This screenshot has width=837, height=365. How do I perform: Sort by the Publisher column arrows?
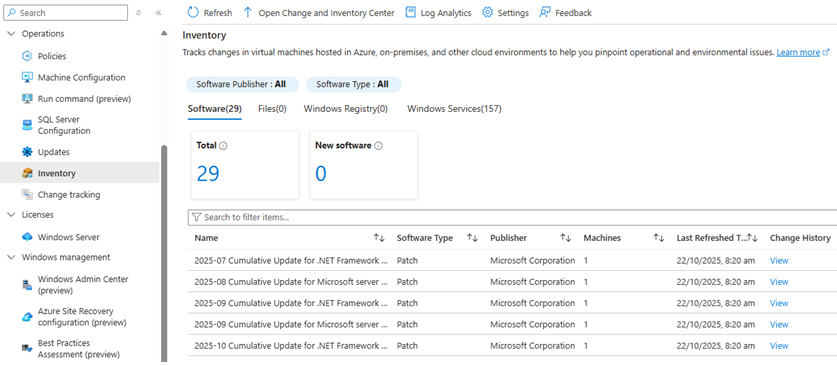click(x=565, y=238)
